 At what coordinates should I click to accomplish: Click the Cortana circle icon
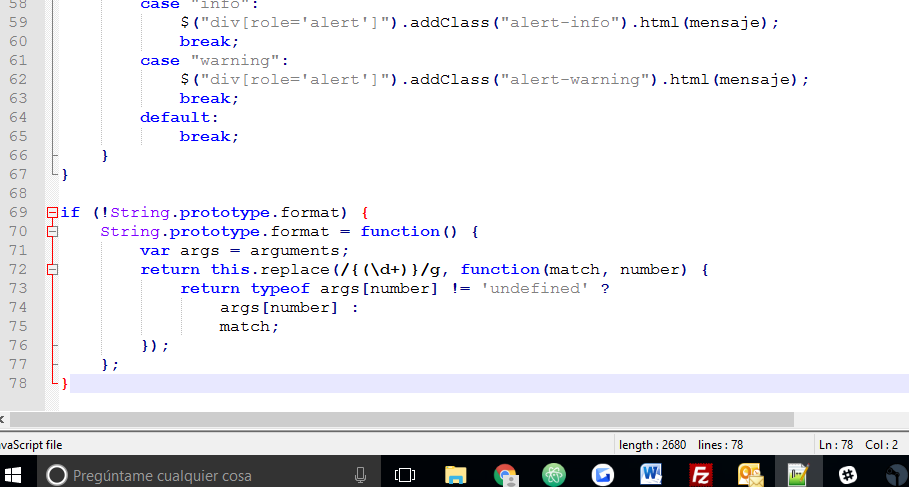click(56, 475)
